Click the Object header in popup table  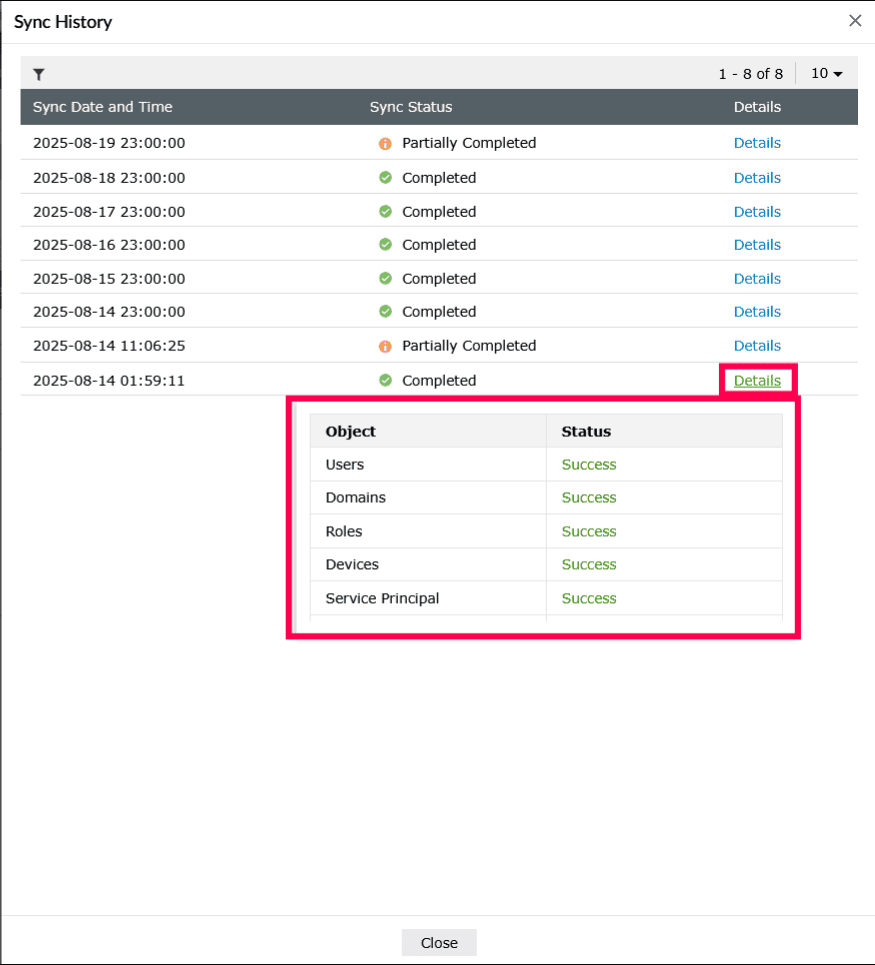[351, 431]
